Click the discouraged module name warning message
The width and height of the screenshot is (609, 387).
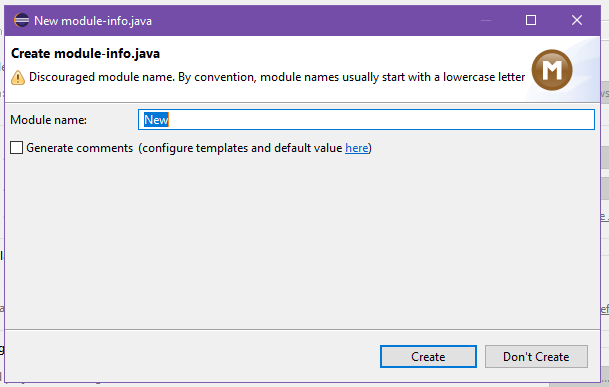point(277,77)
